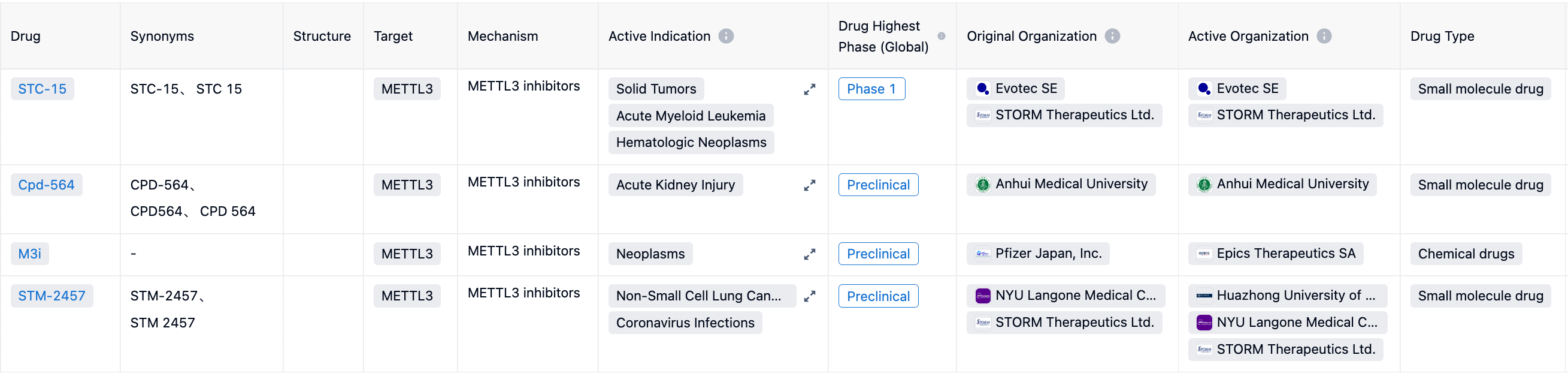Open the STC-15 drug link
This screenshot has width=1568, height=373.
click(42, 89)
